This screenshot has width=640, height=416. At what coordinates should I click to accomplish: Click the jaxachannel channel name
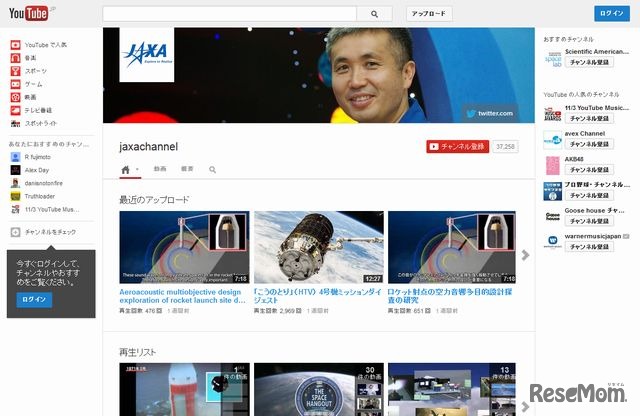pos(149,147)
